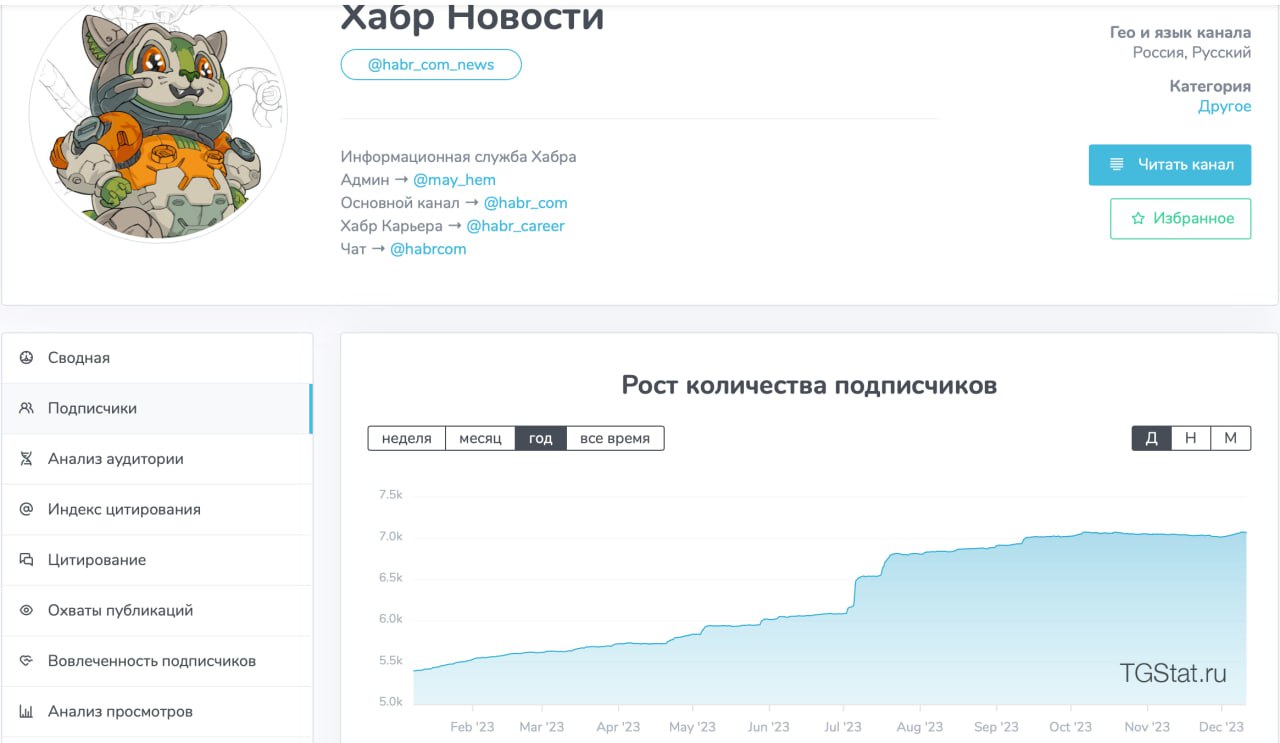Click the Анализ просмотров bar chart icon

click(x=27, y=712)
